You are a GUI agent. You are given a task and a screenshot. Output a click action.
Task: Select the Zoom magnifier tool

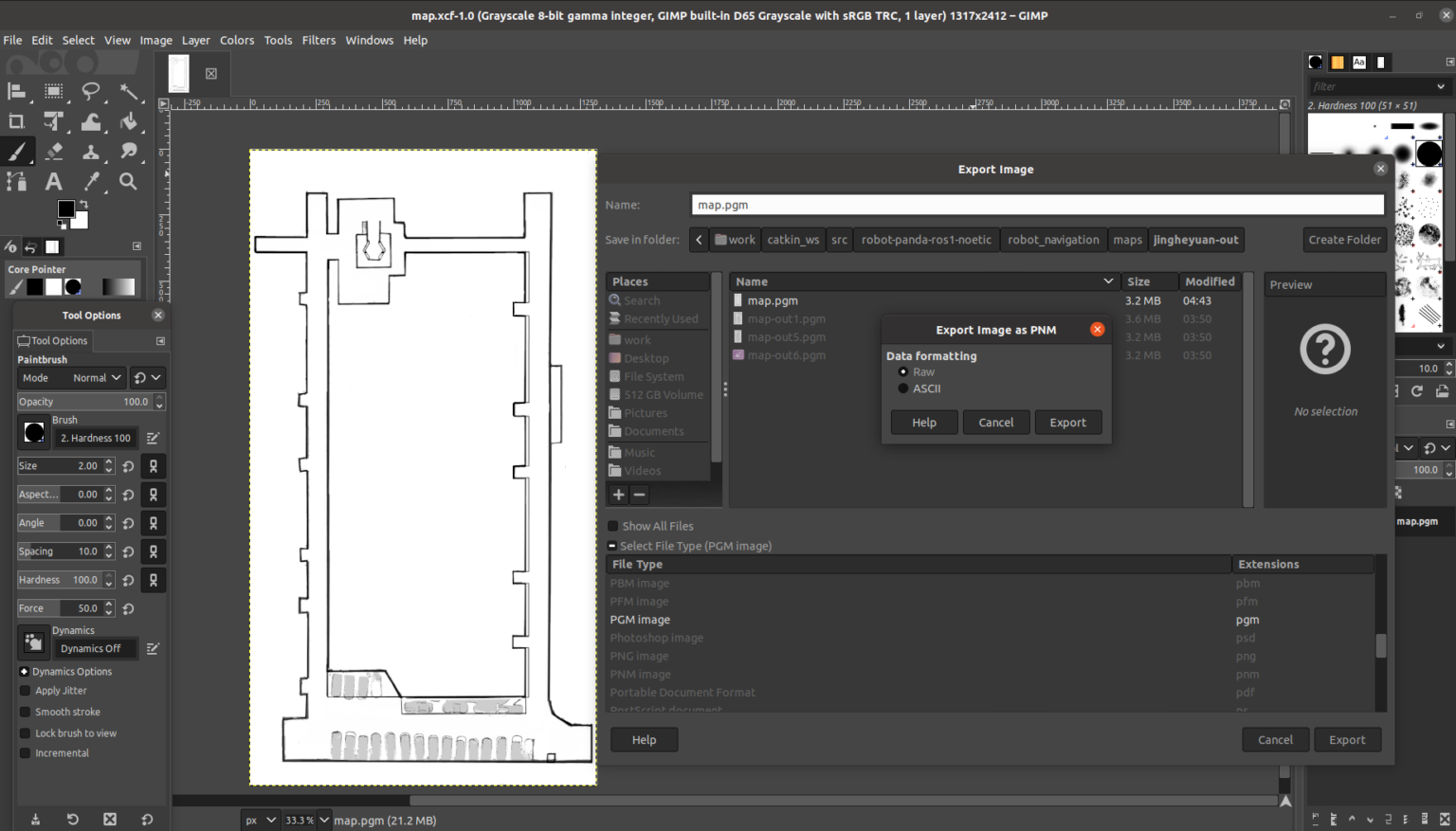tap(128, 182)
